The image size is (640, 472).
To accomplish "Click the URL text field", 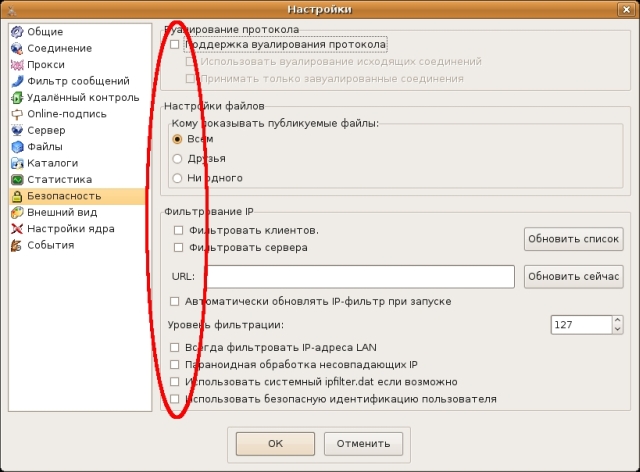I will (x=360, y=276).
